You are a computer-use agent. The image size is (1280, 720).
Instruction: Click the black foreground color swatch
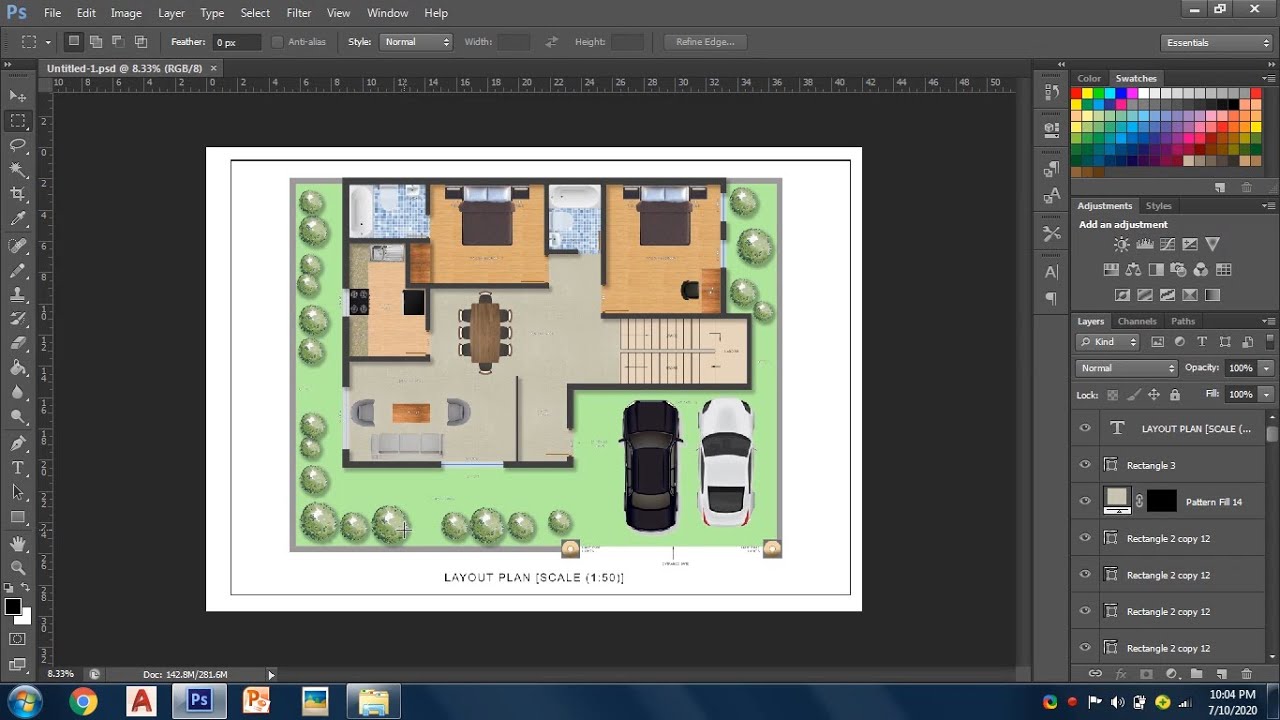(x=13, y=607)
